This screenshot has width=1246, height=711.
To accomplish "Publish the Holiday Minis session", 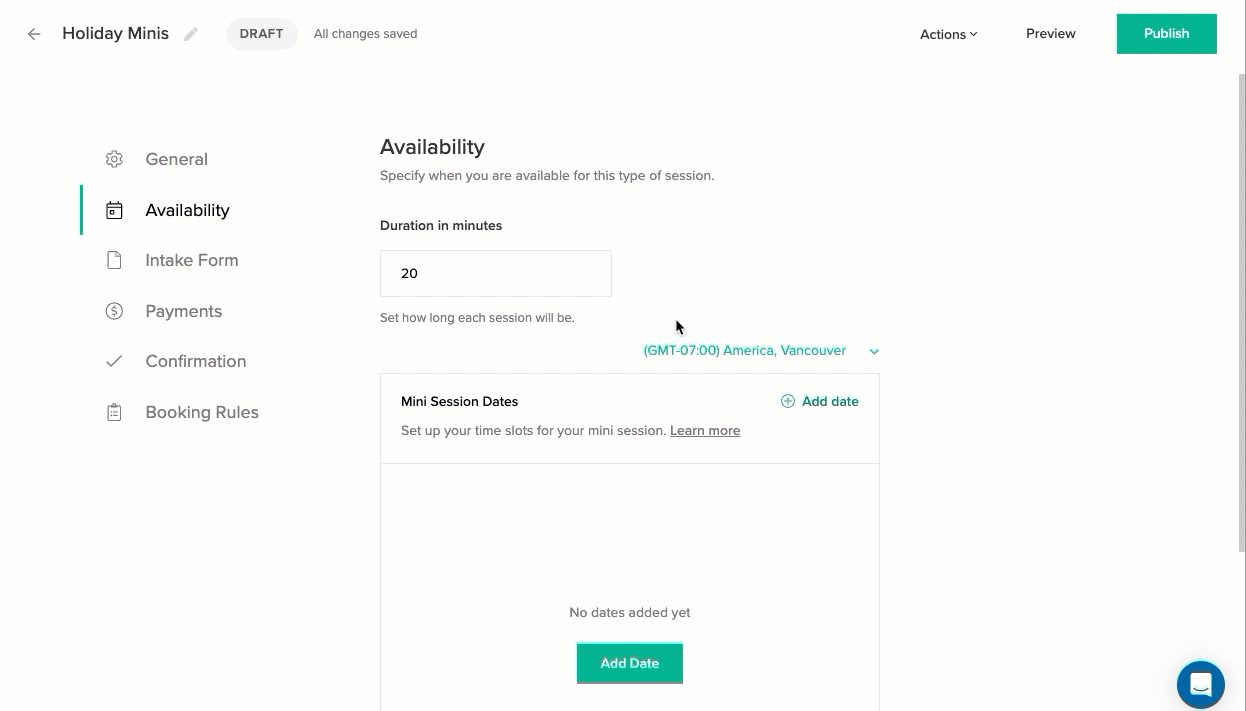I will coord(1166,34).
